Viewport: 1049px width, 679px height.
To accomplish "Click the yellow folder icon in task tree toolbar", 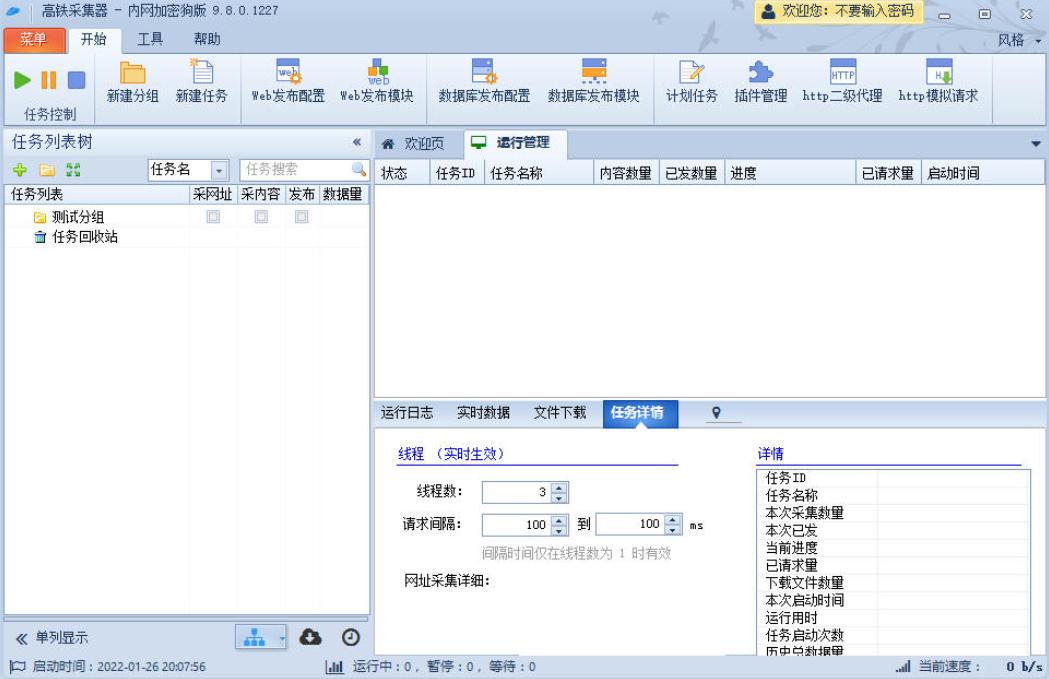I will tap(47, 170).
